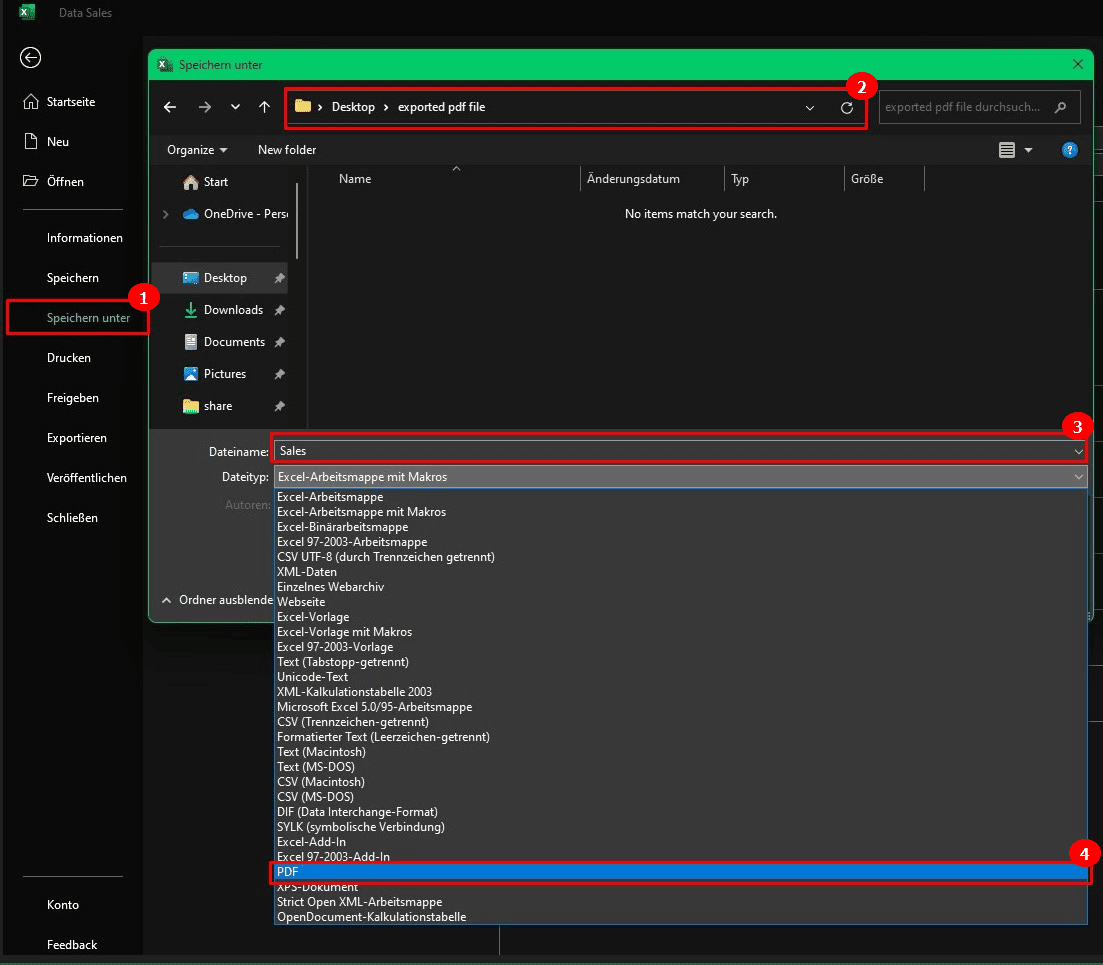Click the dialog's back navigation arrow
The height and width of the screenshot is (965, 1103).
170,107
